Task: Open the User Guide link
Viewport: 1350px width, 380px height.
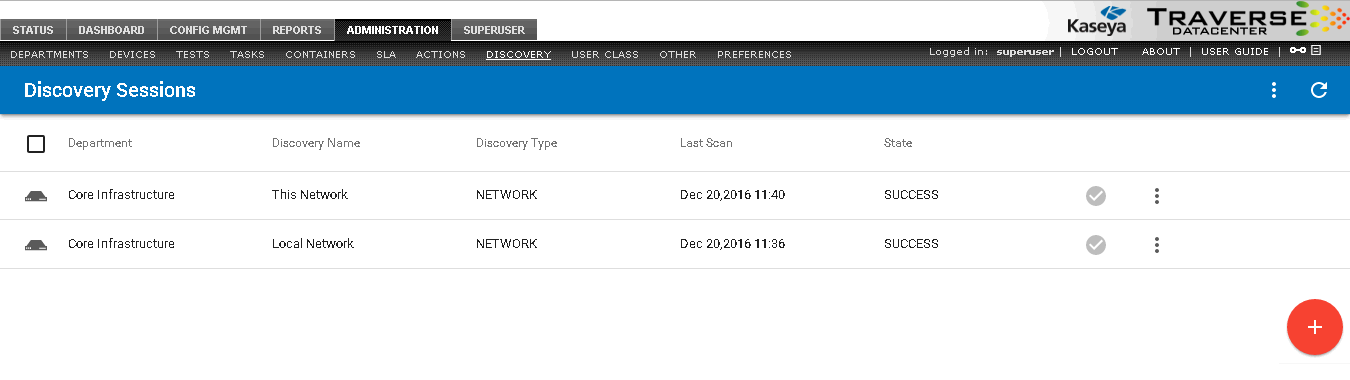Action: 1235,51
